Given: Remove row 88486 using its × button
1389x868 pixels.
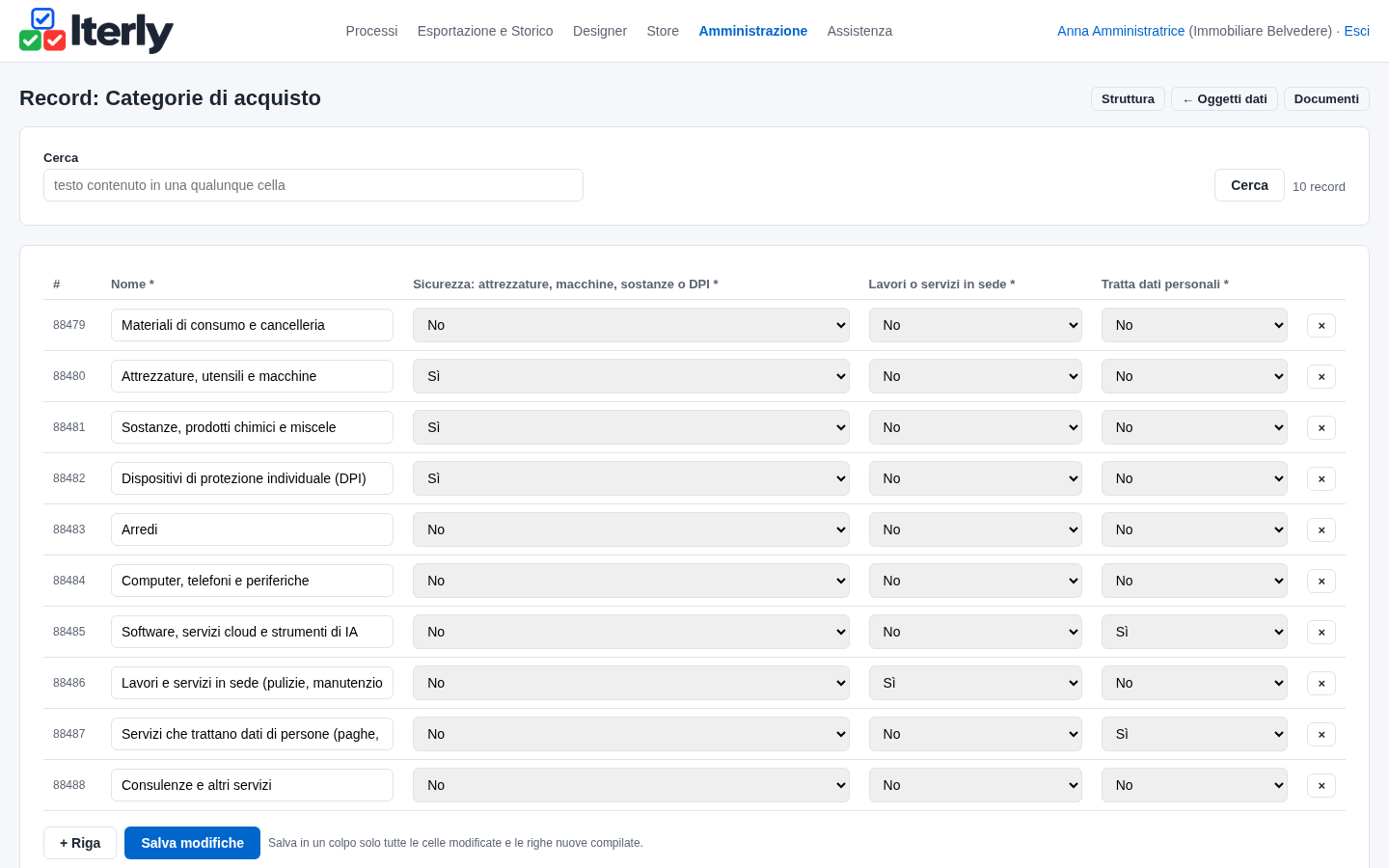Looking at the screenshot, I should (x=1321, y=683).
